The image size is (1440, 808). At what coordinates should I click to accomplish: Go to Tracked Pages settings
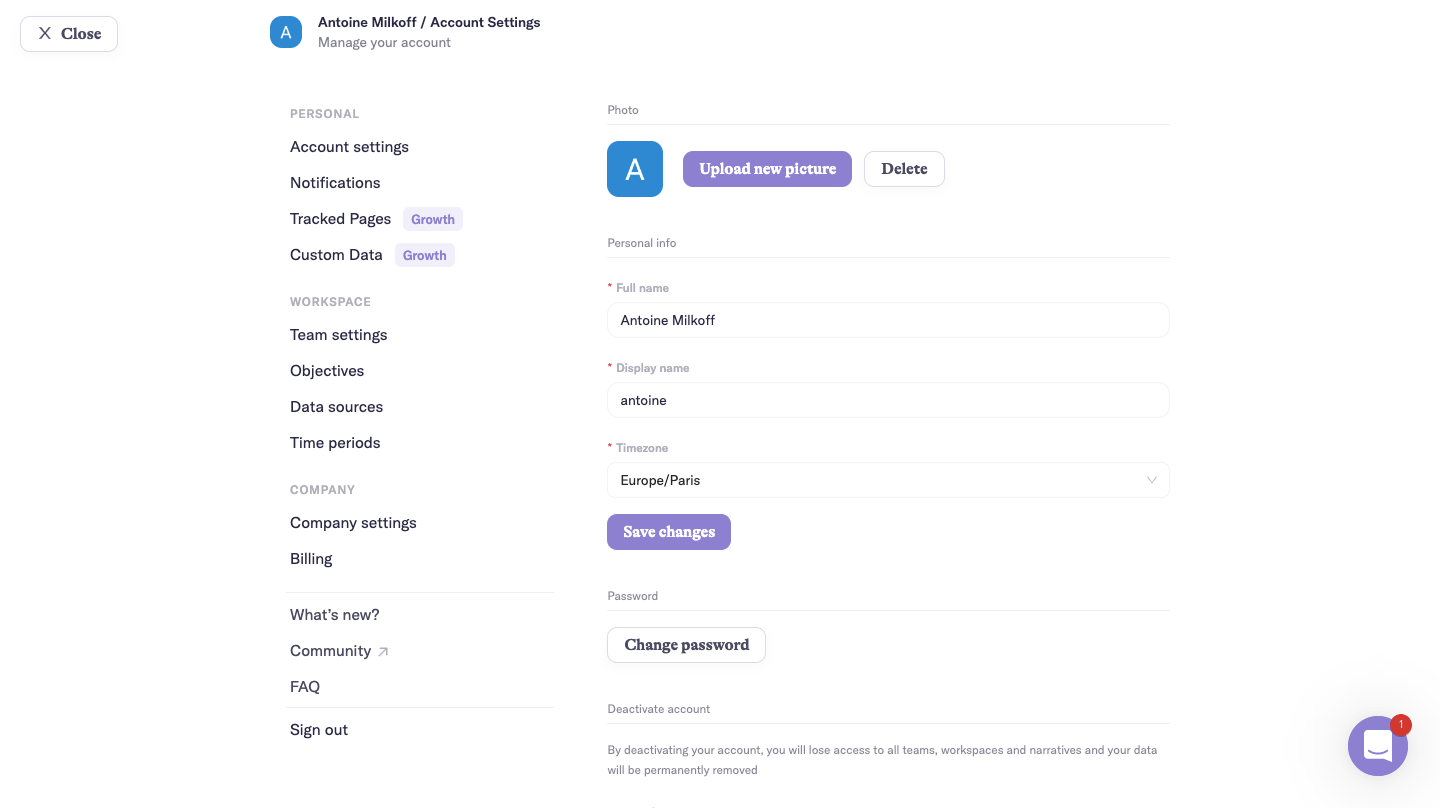pyautogui.click(x=340, y=219)
